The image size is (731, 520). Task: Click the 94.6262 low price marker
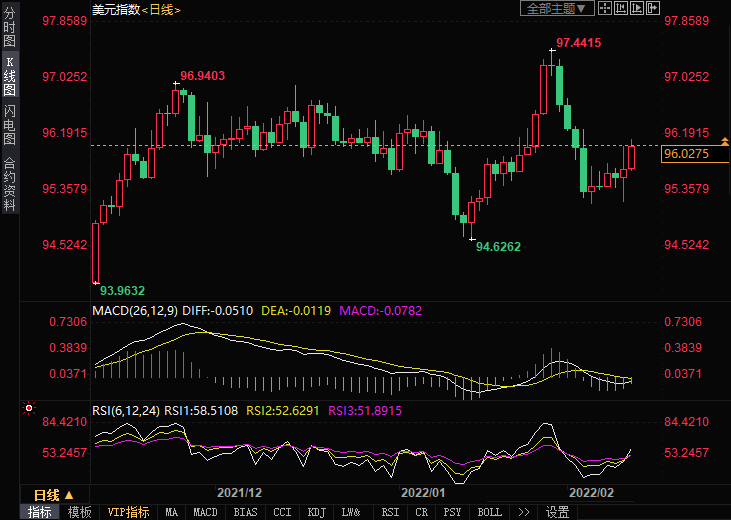coord(497,246)
